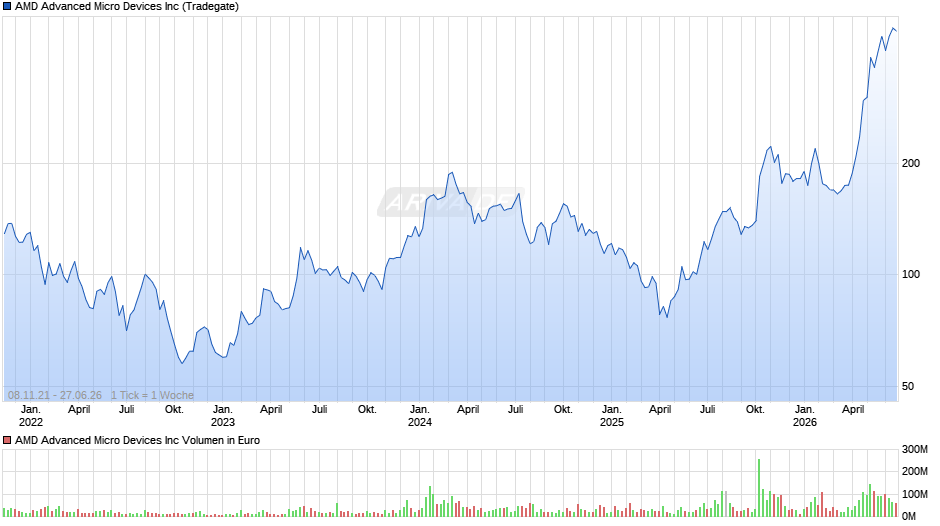Viewport: 940px width, 526px height.
Task: Click the 'April' label right after Jan. 2026
Action: [853, 410]
